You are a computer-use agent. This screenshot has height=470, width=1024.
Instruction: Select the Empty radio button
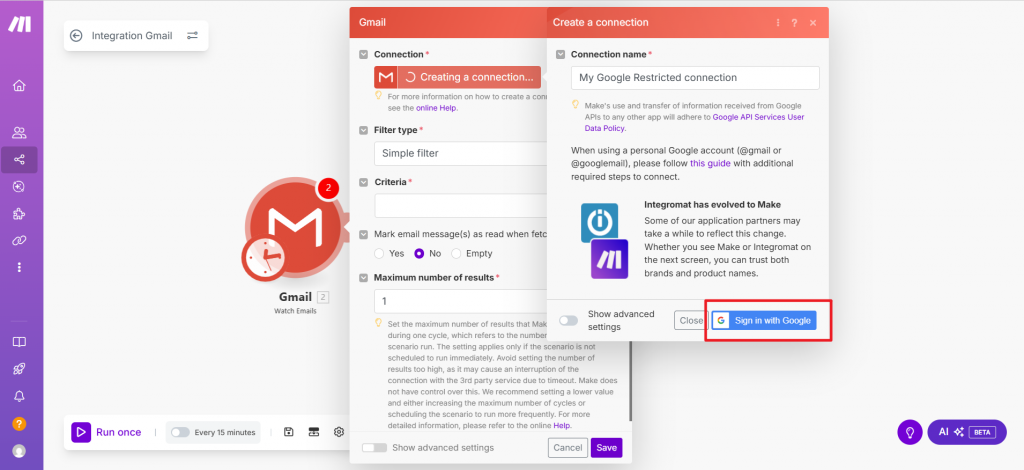(456, 253)
